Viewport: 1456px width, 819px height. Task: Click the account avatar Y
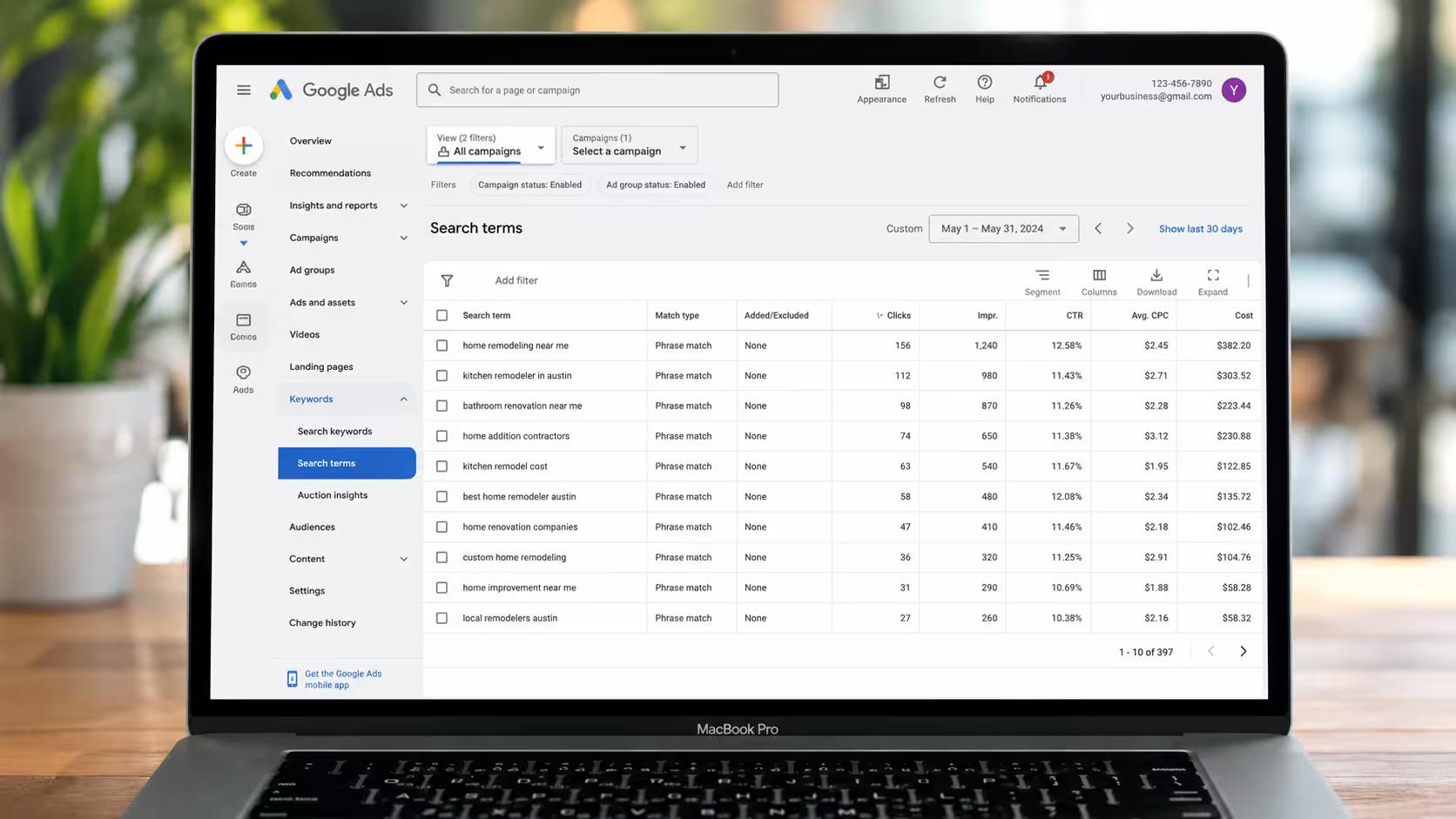(1233, 90)
